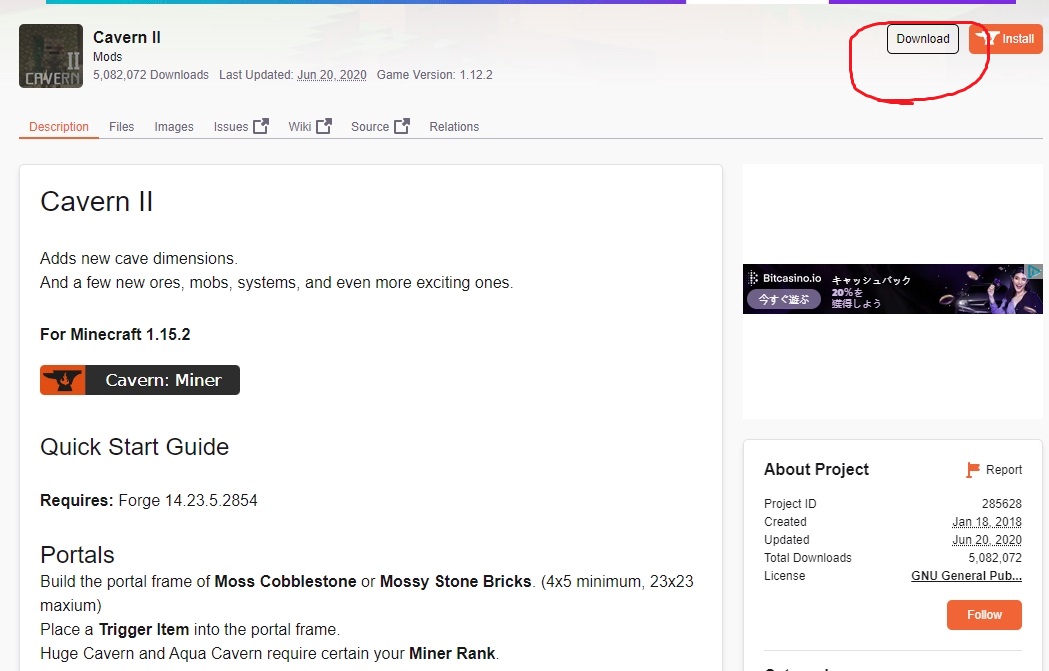Click the Download button
Image resolution: width=1049 pixels, height=671 pixels.
point(923,39)
